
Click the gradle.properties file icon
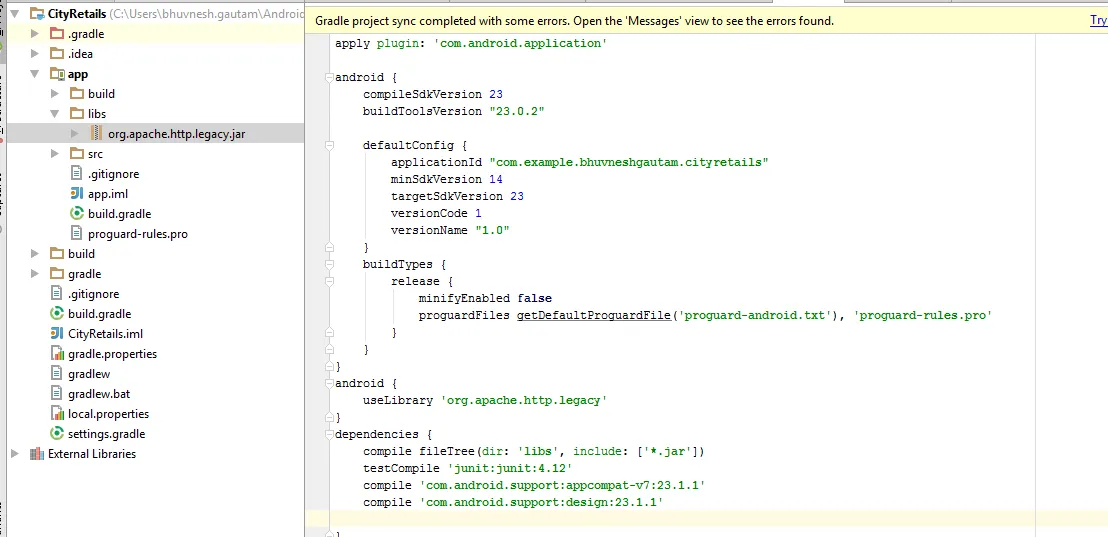pos(57,353)
